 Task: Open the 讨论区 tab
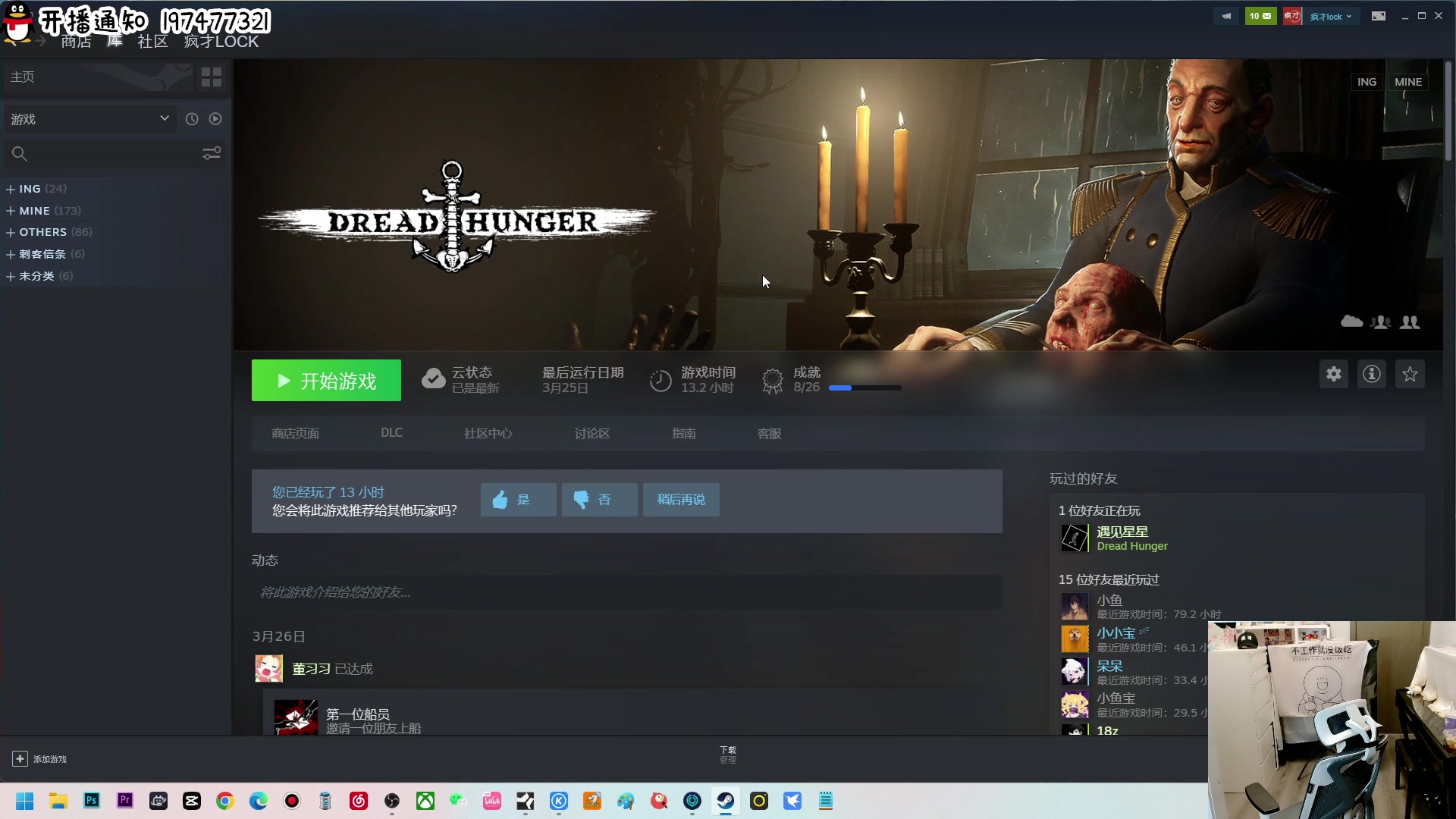point(591,434)
